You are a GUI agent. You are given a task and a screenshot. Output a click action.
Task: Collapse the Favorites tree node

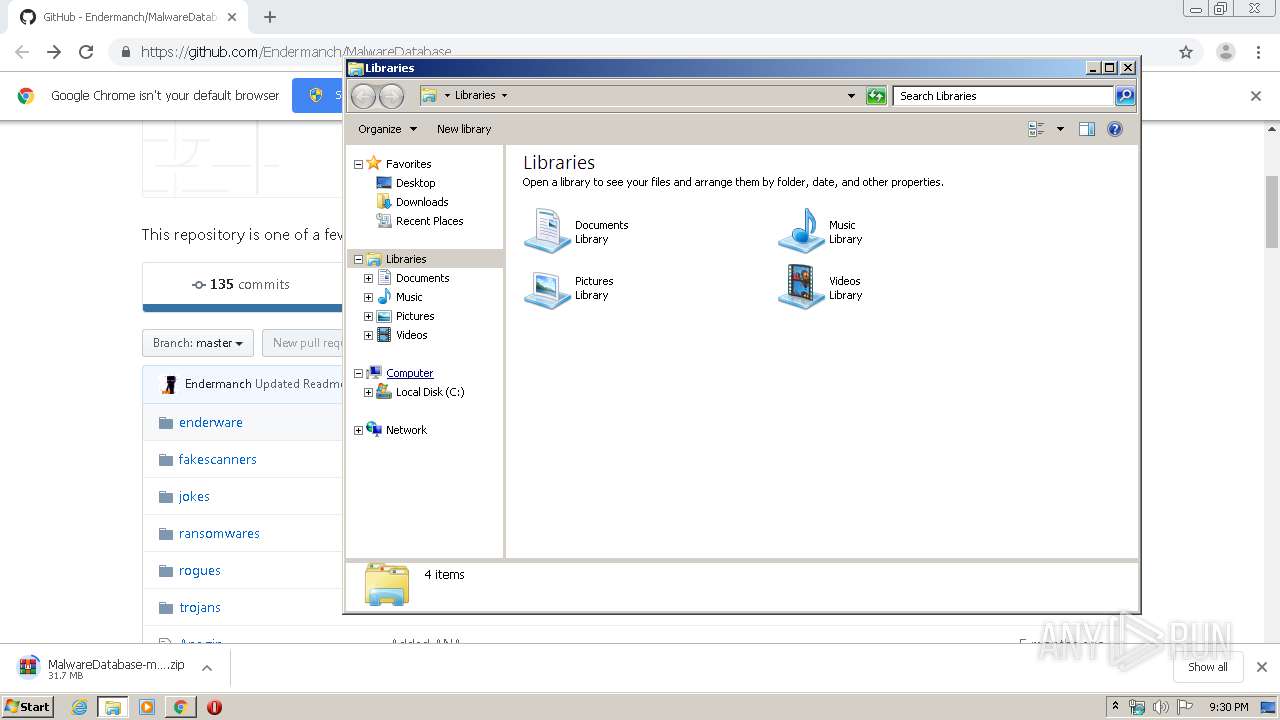pyautogui.click(x=359, y=164)
